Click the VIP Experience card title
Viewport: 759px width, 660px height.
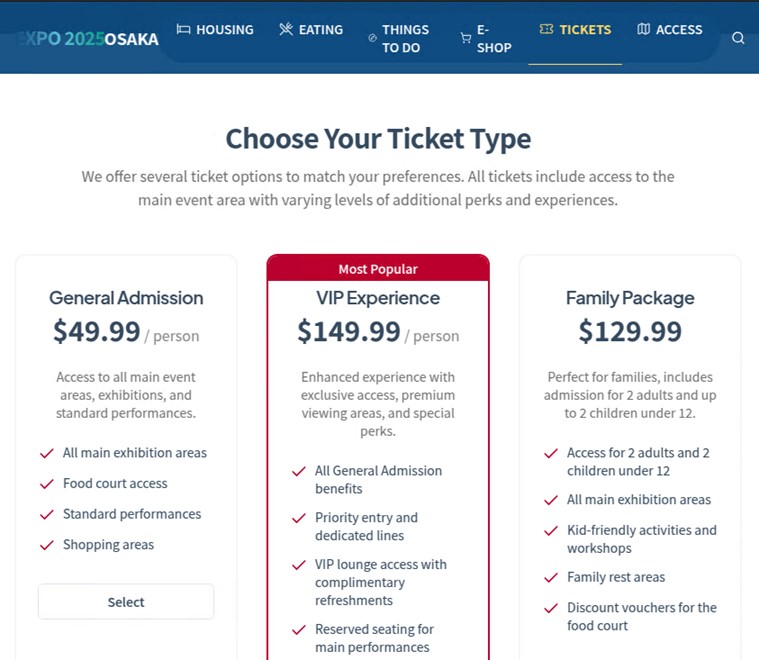(x=378, y=298)
